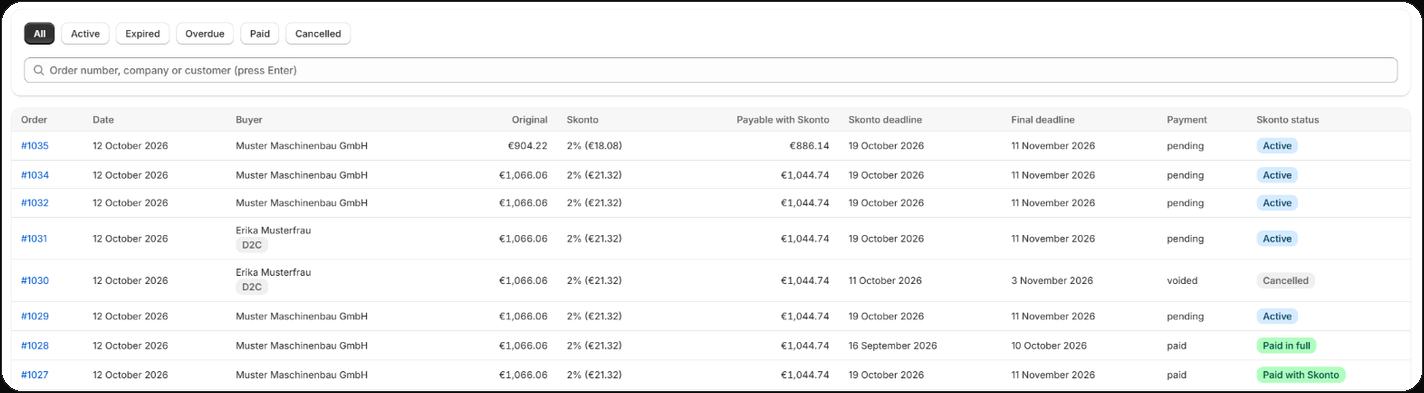The height and width of the screenshot is (393, 1424).
Task: Click D2C tag in order #1031 row
Action: point(252,245)
